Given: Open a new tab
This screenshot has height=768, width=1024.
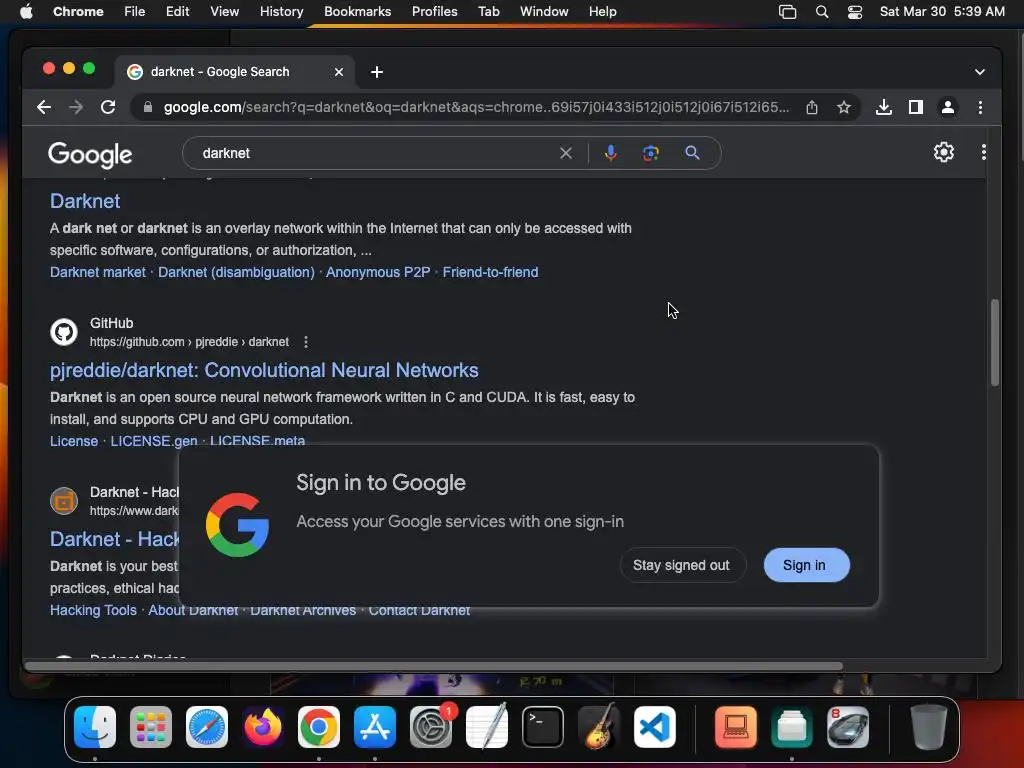Looking at the screenshot, I should [377, 72].
